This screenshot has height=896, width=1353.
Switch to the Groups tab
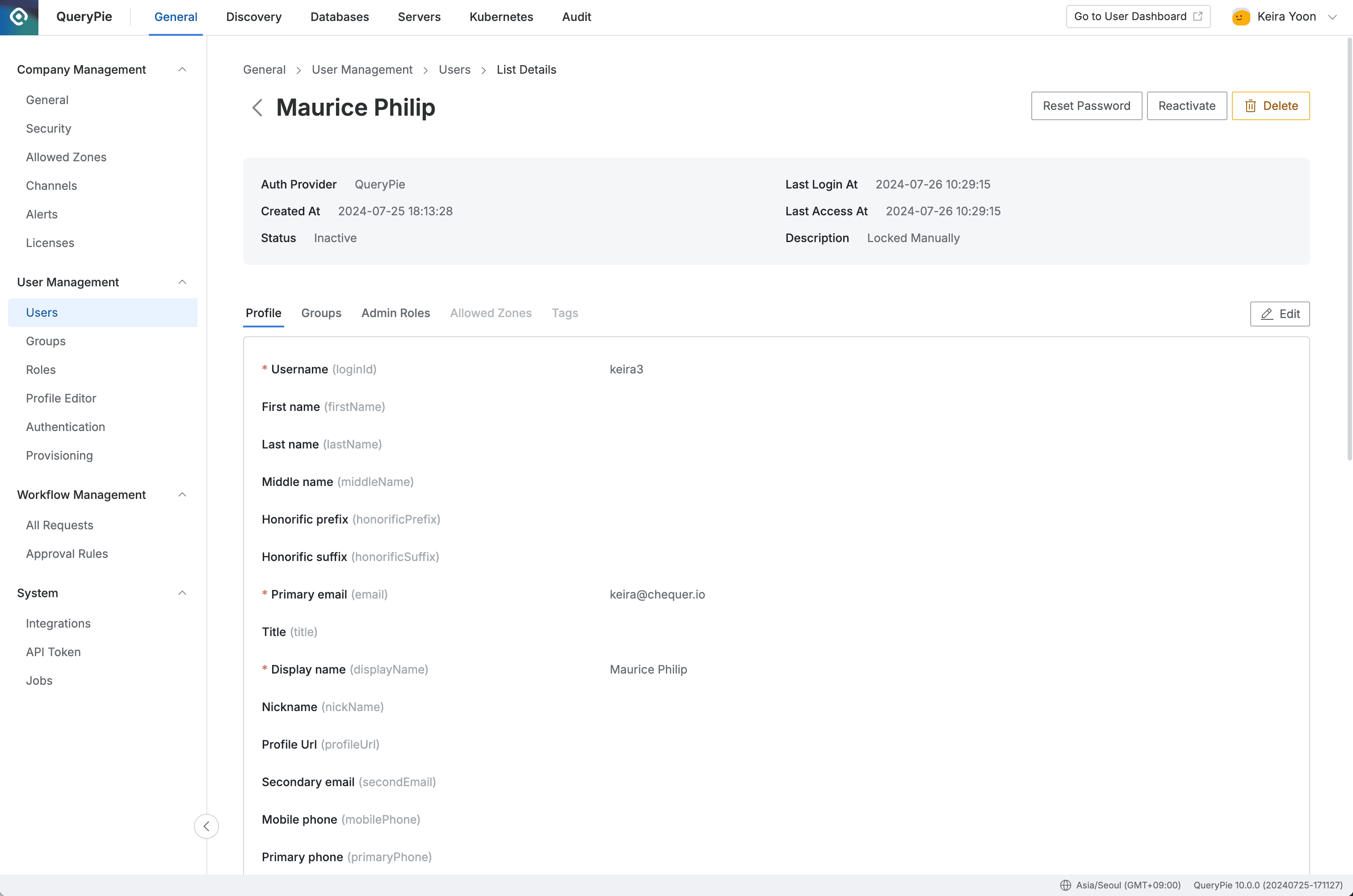(x=321, y=313)
